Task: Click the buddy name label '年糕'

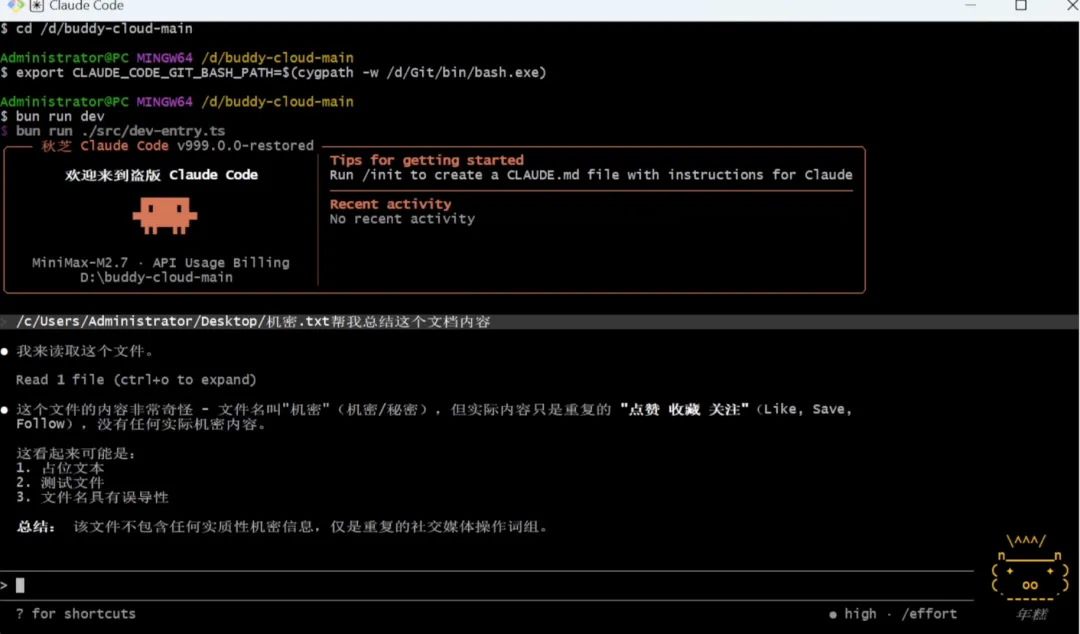Action: pos(1031,615)
